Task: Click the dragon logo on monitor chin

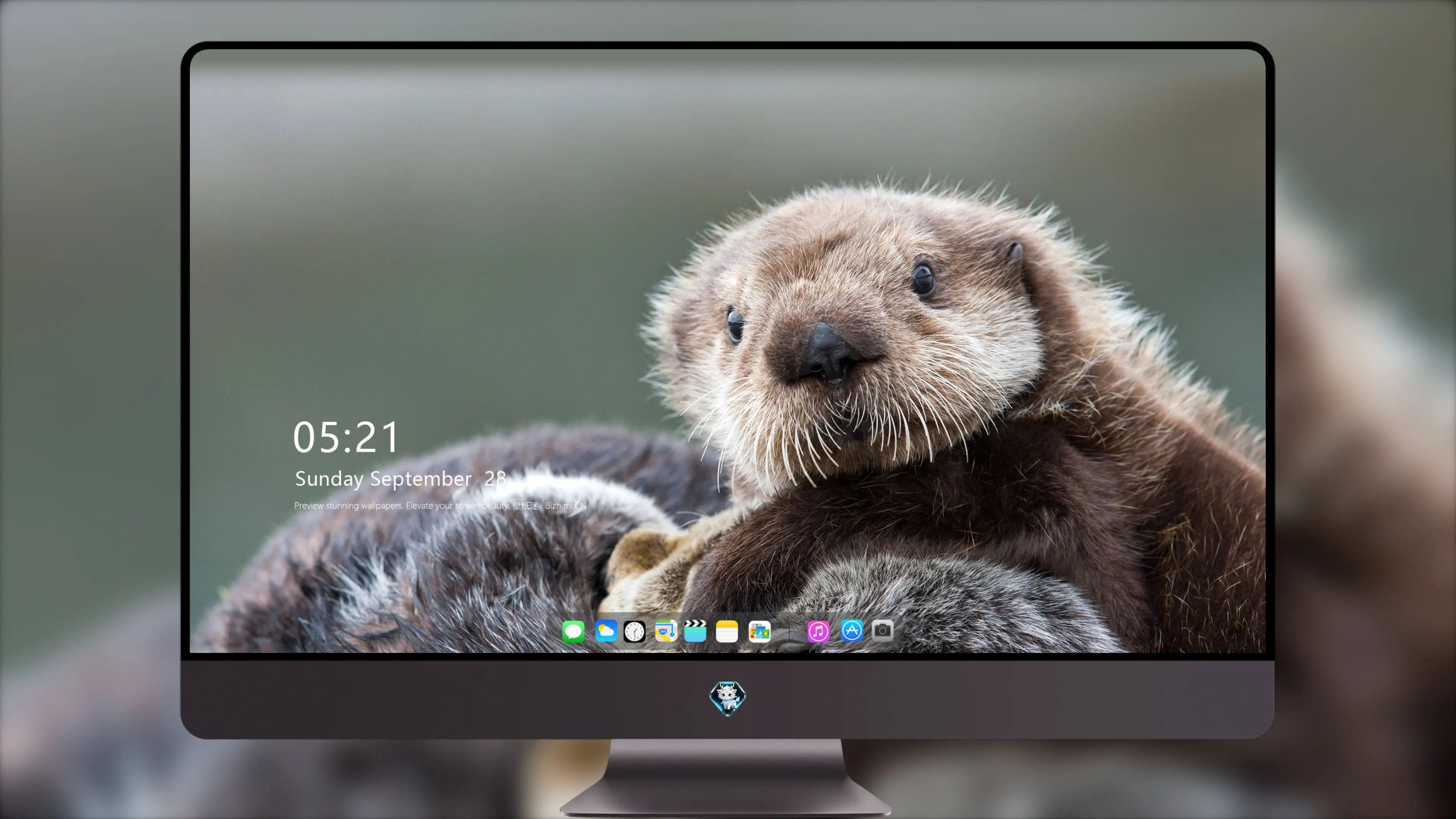Action: point(728,698)
